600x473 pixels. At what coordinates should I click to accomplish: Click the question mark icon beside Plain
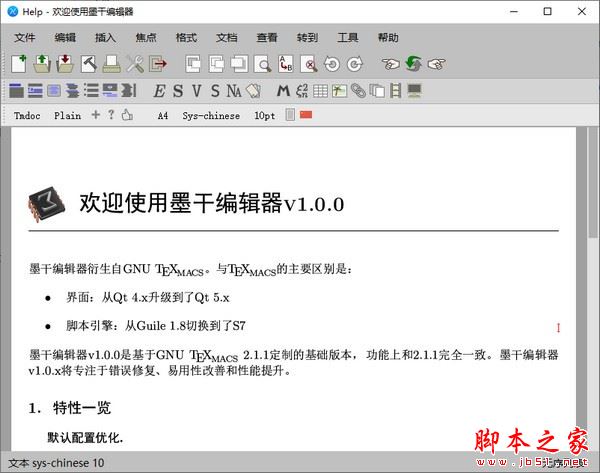[111, 114]
